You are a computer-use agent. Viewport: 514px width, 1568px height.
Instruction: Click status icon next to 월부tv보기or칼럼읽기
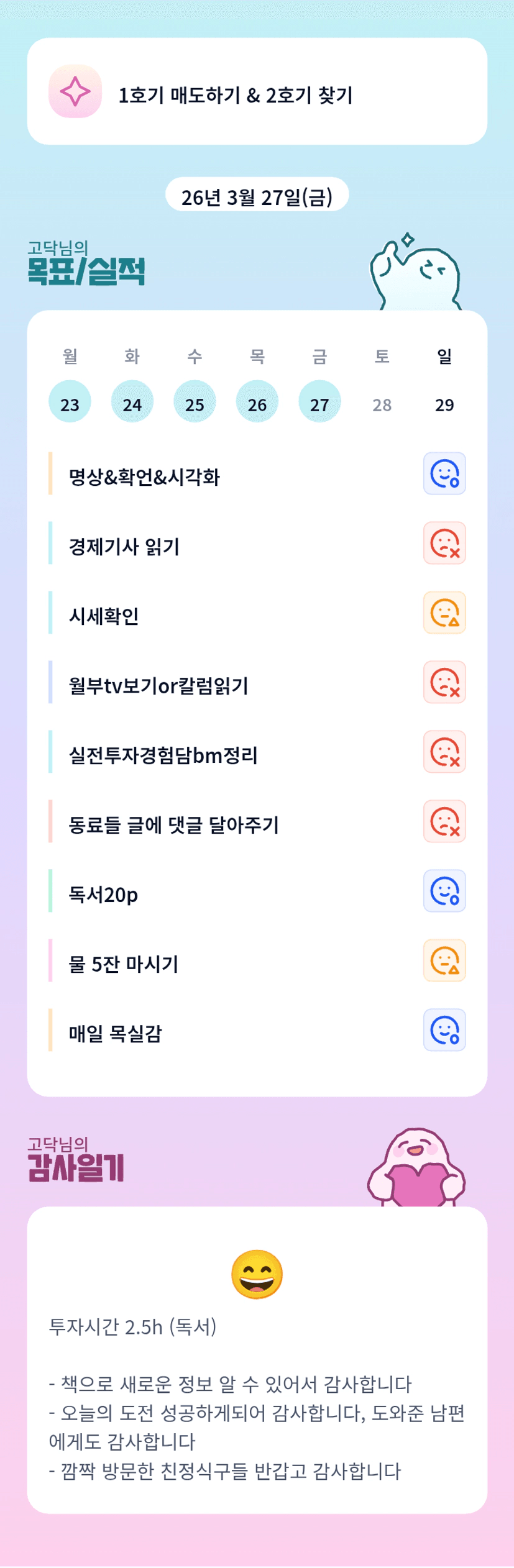[x=444, y=683]
